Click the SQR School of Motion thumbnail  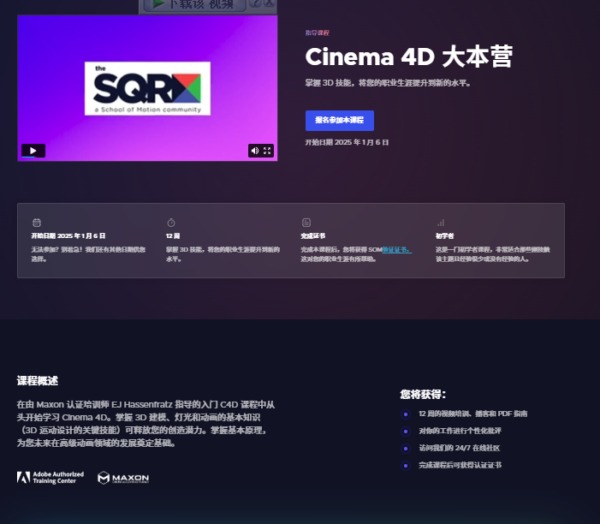pyautogui.click(x=147, y=88)
